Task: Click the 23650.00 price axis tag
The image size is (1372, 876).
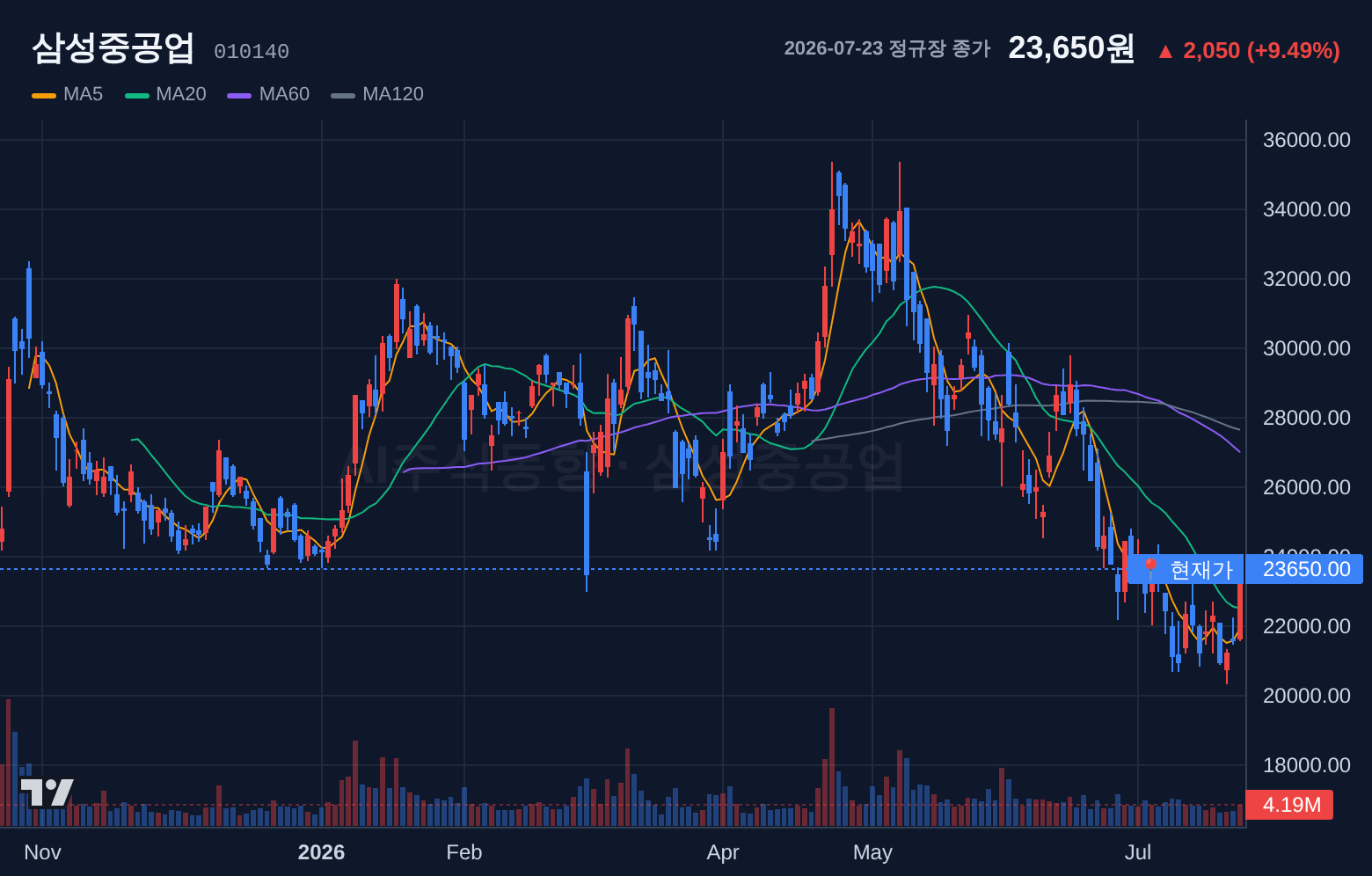Action: point(1305,569)
